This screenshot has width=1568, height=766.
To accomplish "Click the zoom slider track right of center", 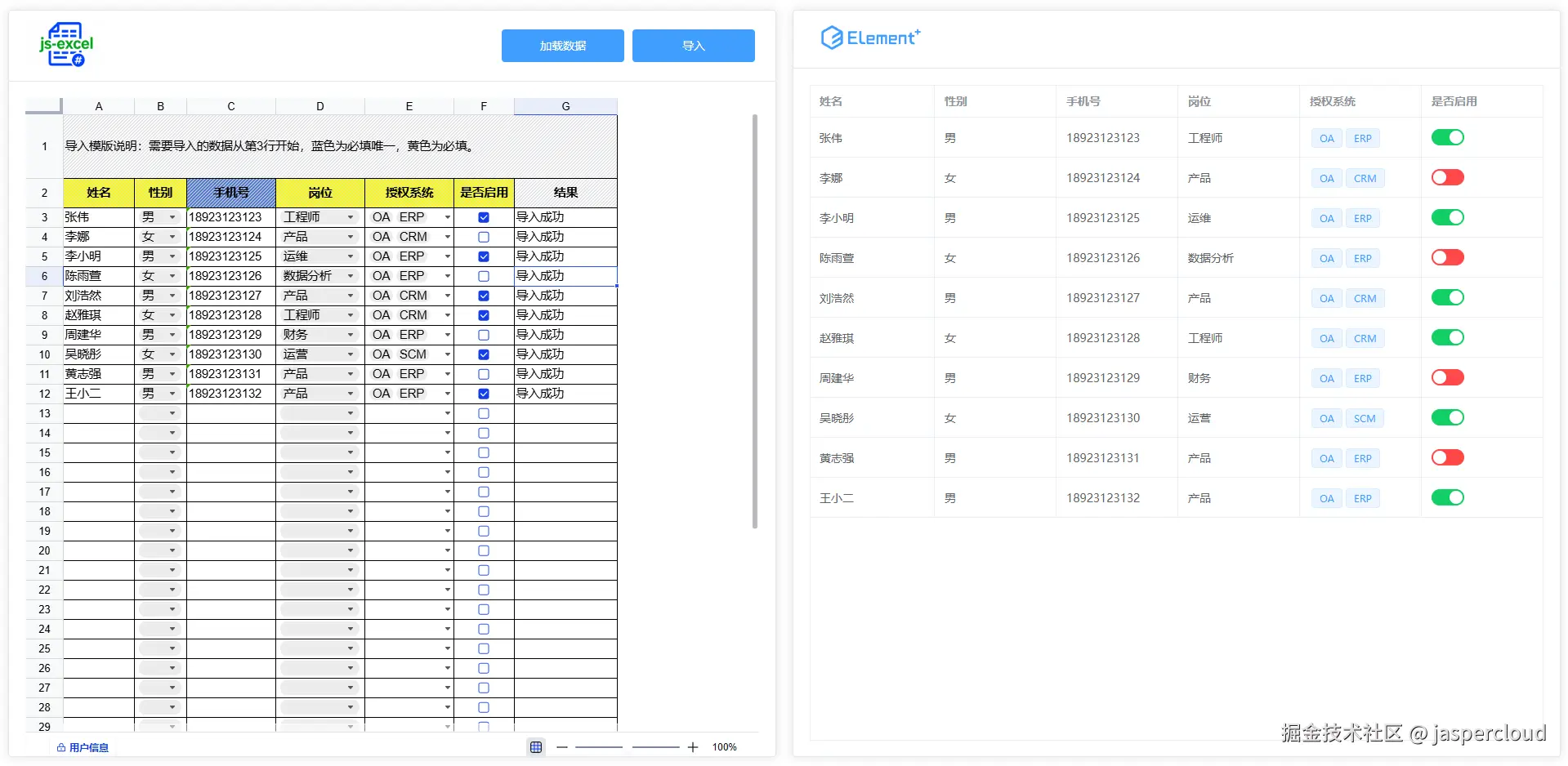I will 656,747.
